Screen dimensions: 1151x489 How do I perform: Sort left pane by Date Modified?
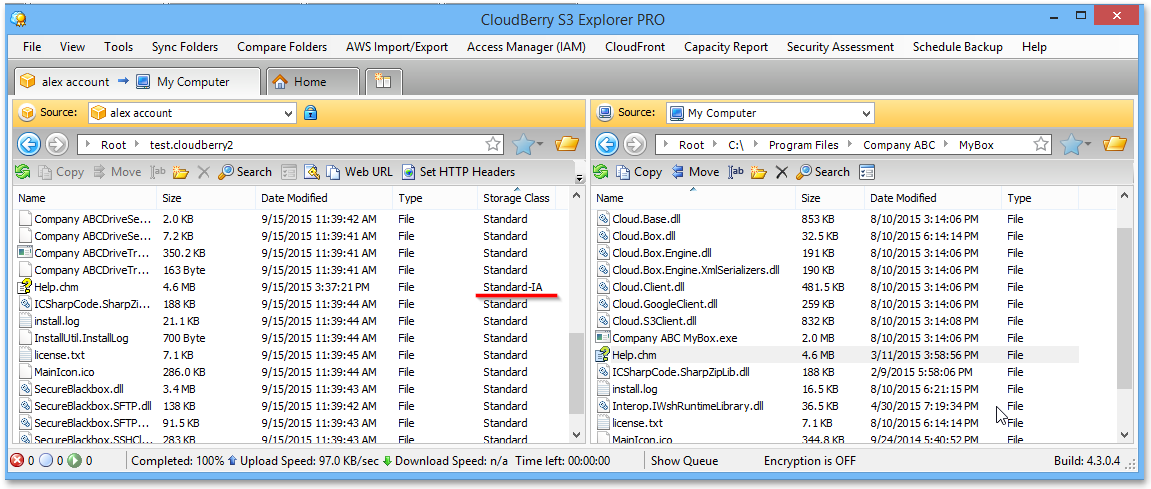324,198
